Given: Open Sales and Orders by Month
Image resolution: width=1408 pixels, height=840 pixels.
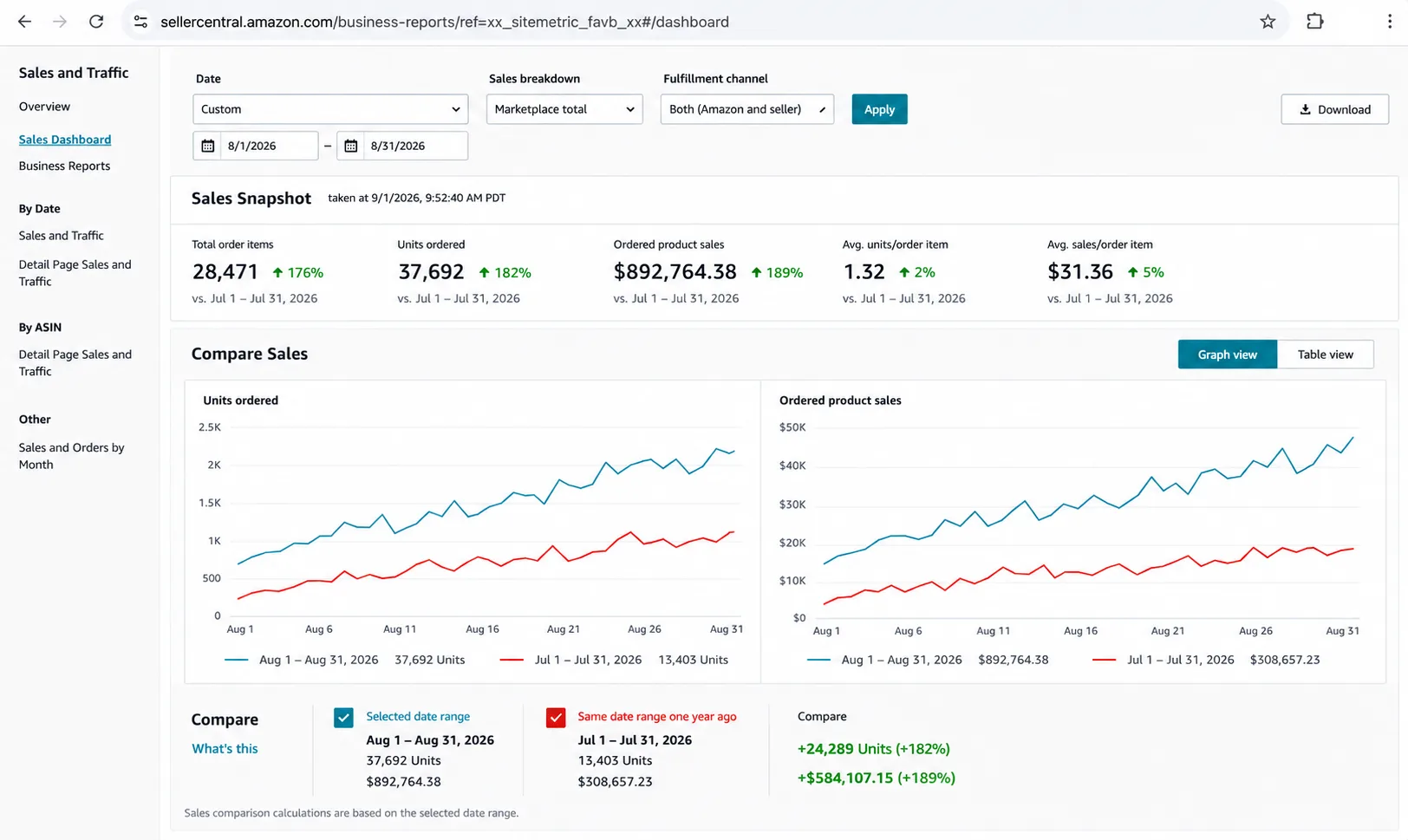Looking at the screenshot, I should click(x=72, y=456).
